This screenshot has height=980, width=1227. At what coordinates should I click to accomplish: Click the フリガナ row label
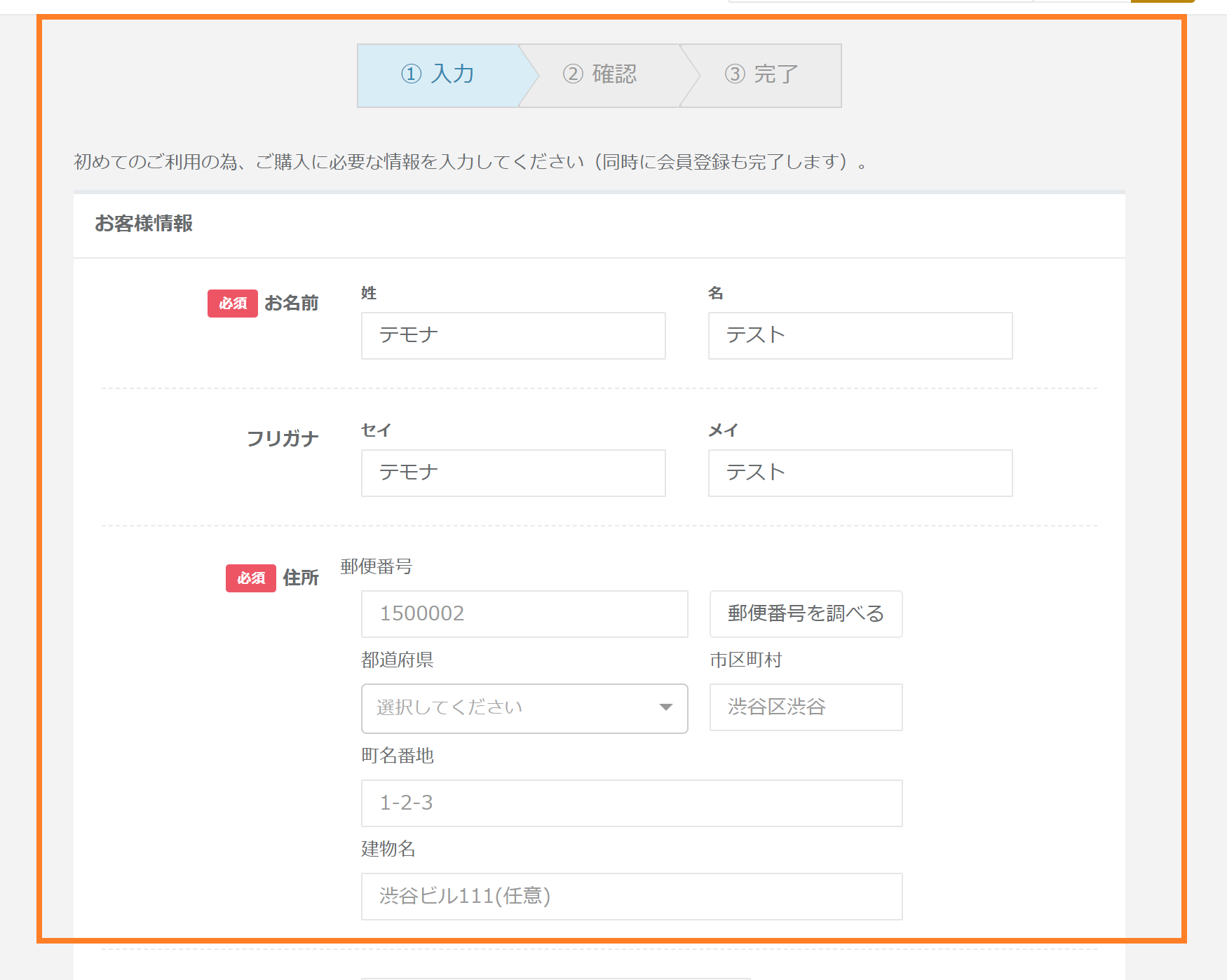(x=283, y=439)
